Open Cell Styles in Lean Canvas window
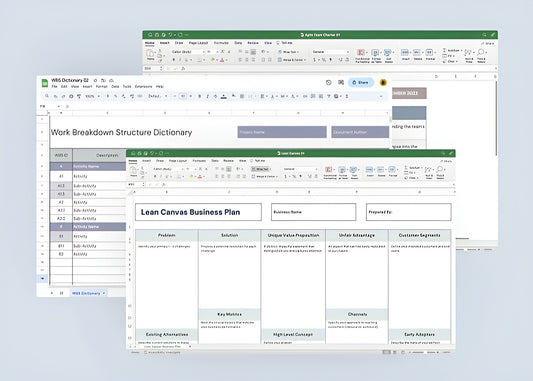Viewport: 533px width, 381px height. [x=354, y=173]
